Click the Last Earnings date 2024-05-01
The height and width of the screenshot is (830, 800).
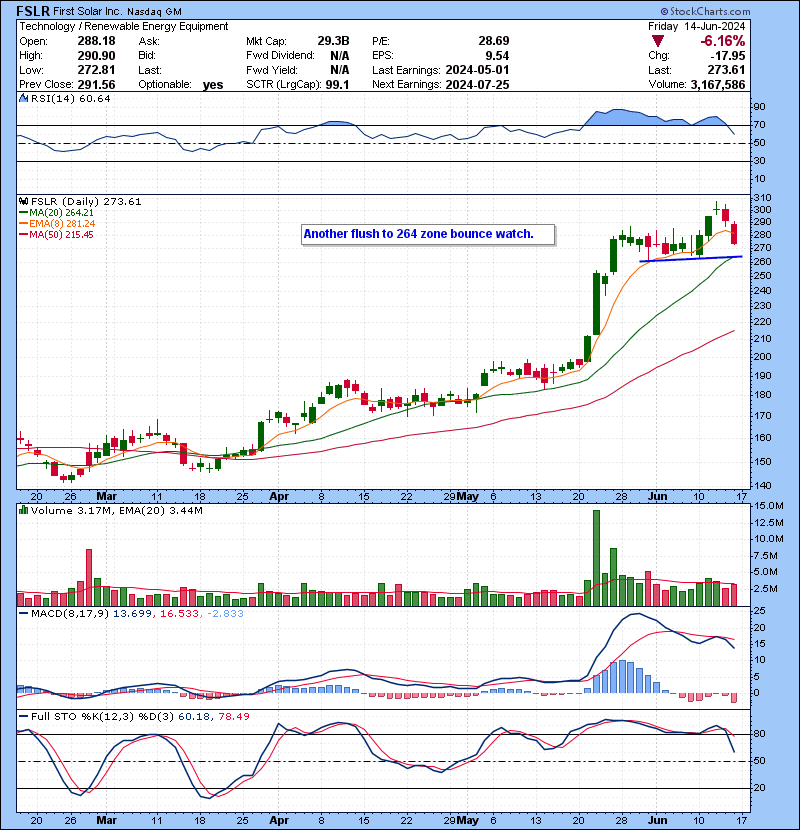click(477, 70)
